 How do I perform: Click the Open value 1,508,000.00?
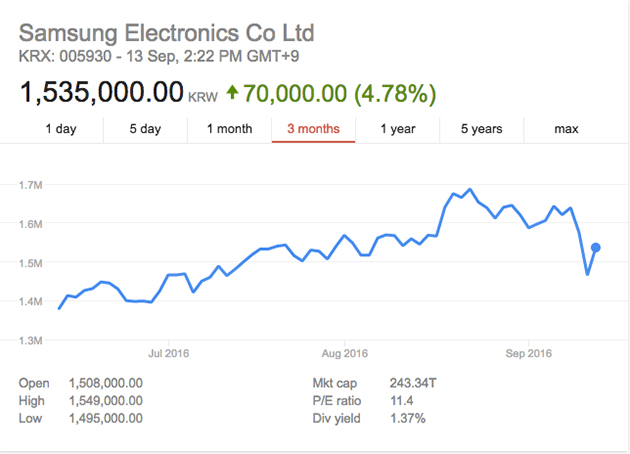point(105,382)
